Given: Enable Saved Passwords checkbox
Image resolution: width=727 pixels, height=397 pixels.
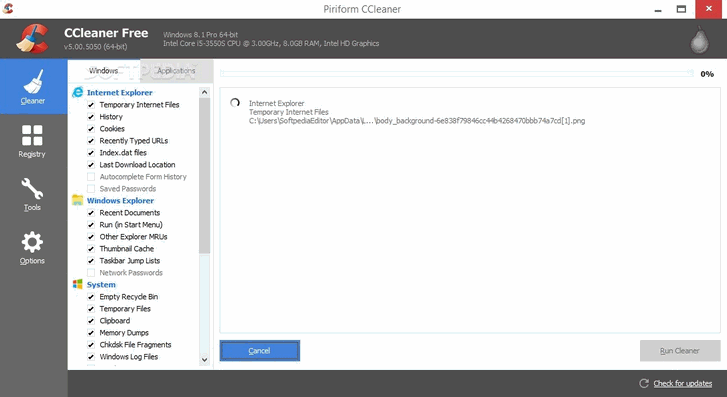Looking at the screenshot, I should tap(91, 189).
